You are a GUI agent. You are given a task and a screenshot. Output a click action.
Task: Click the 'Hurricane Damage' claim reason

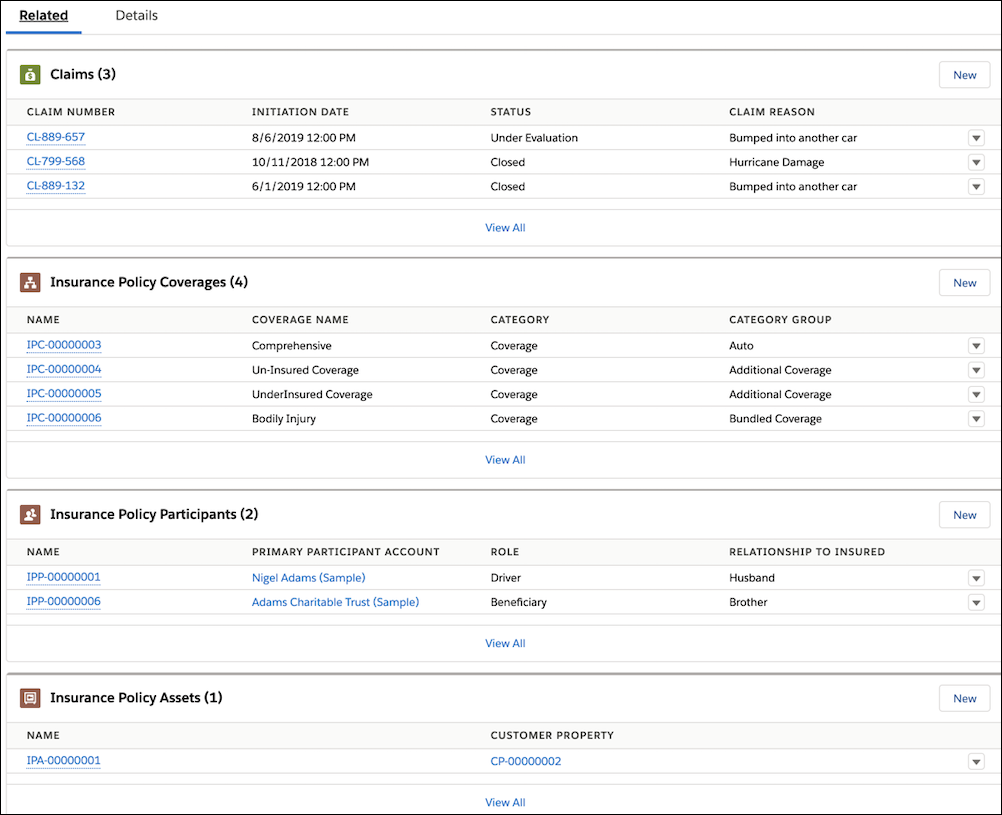point(776,162)
